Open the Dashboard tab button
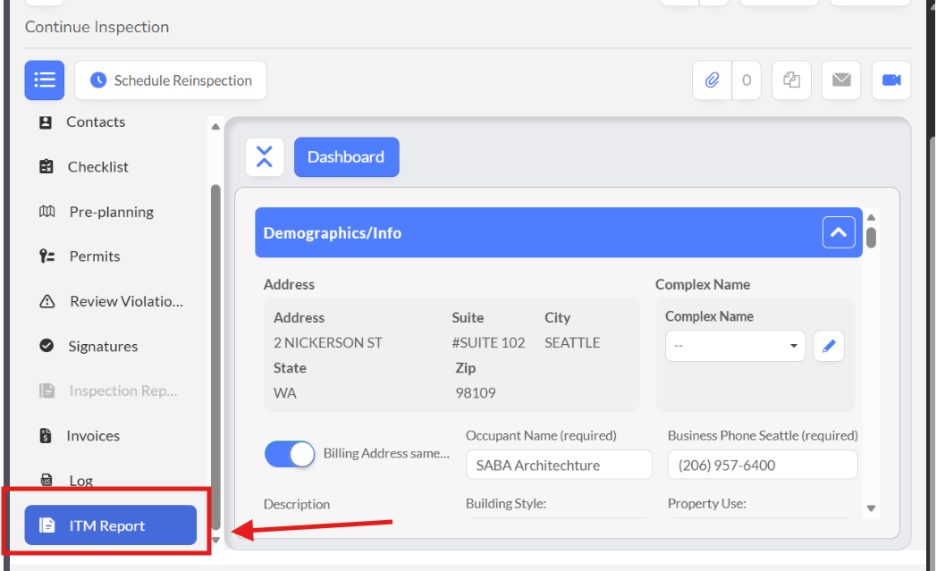This screenshot has width=936, height=571. pyautogui.click(x=346, y=157)
